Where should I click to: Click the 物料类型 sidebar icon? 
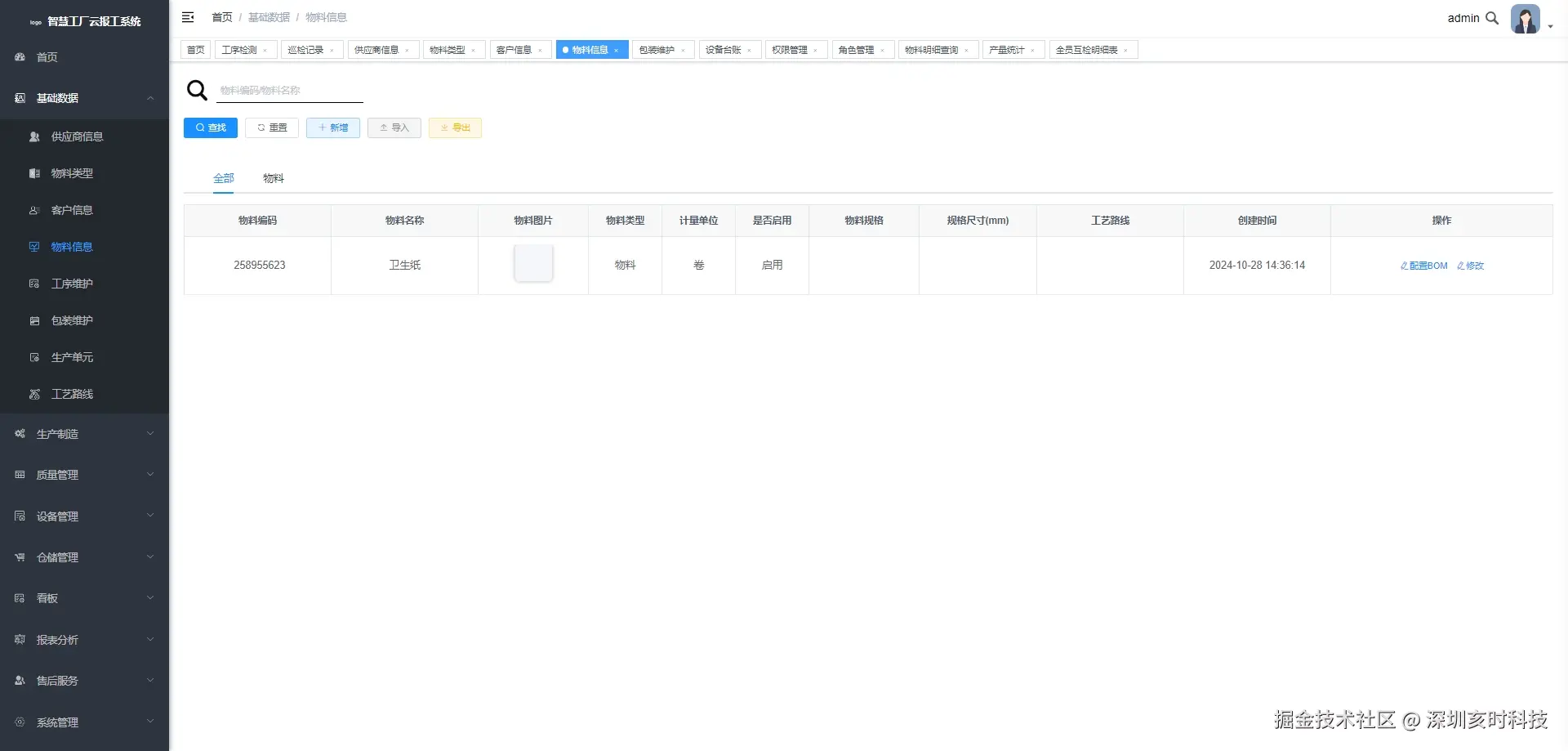(34, 173)
